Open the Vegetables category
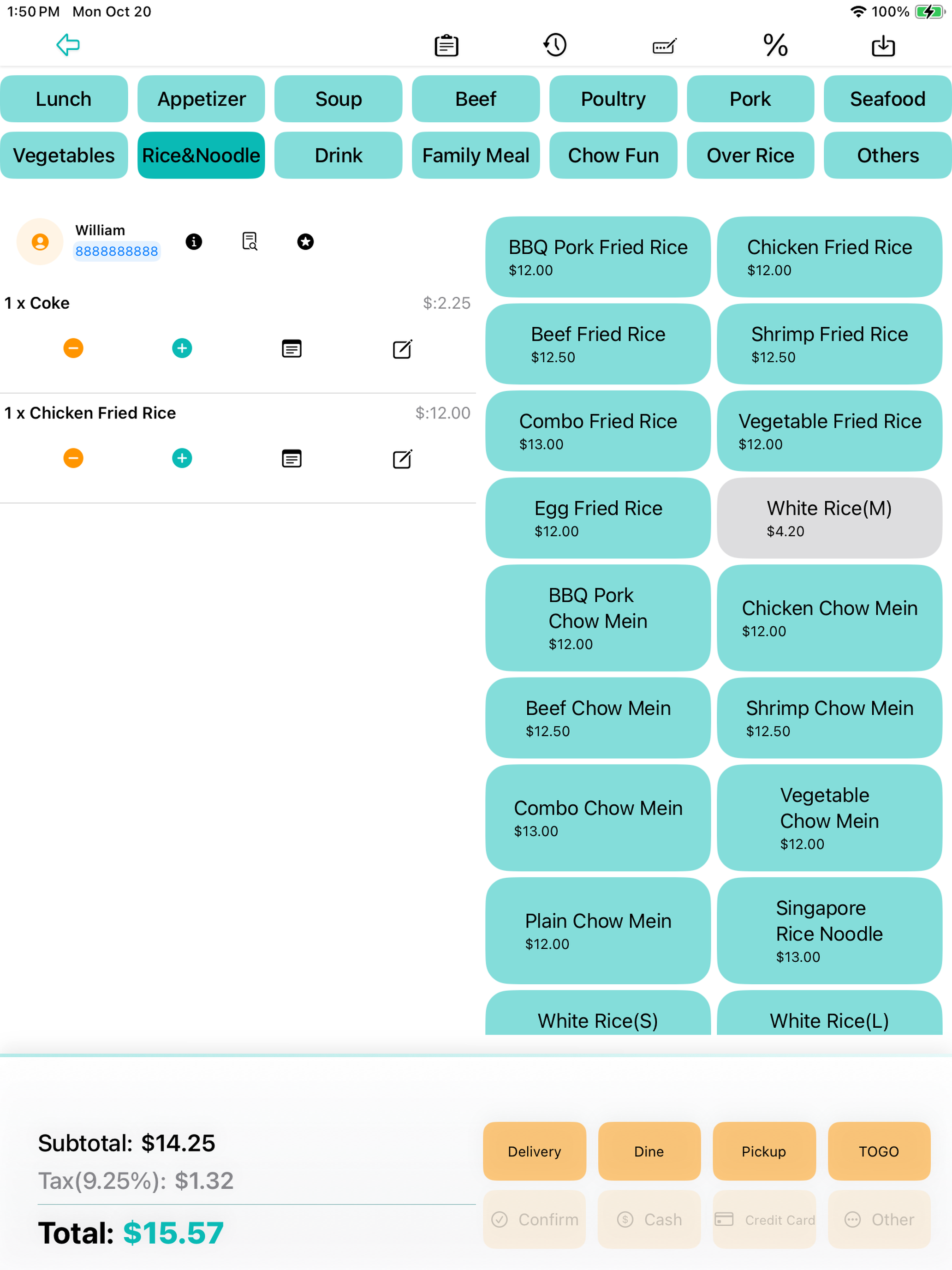This screenshot has width=952, height=1270. tap(64, 156)
